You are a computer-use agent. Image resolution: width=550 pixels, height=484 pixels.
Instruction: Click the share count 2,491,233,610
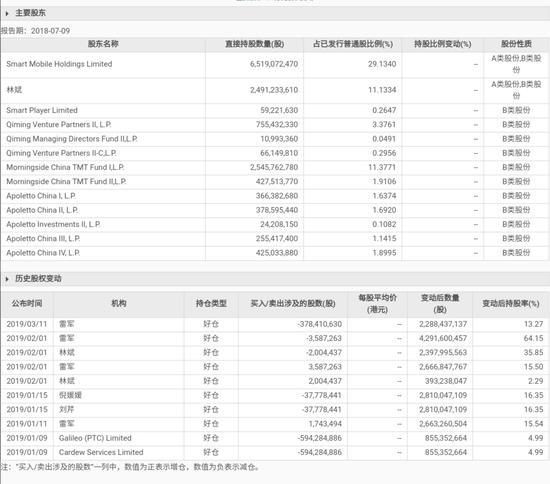[274, 90]
